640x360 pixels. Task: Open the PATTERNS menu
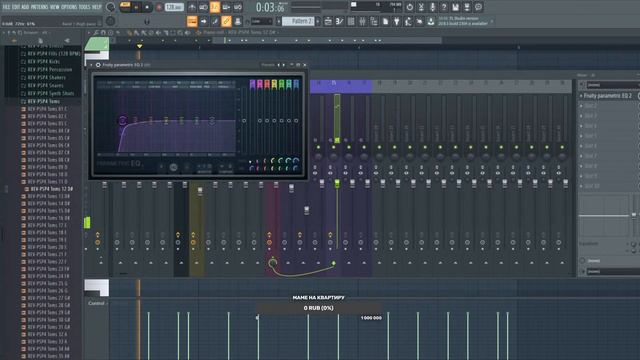pos(40,7)
